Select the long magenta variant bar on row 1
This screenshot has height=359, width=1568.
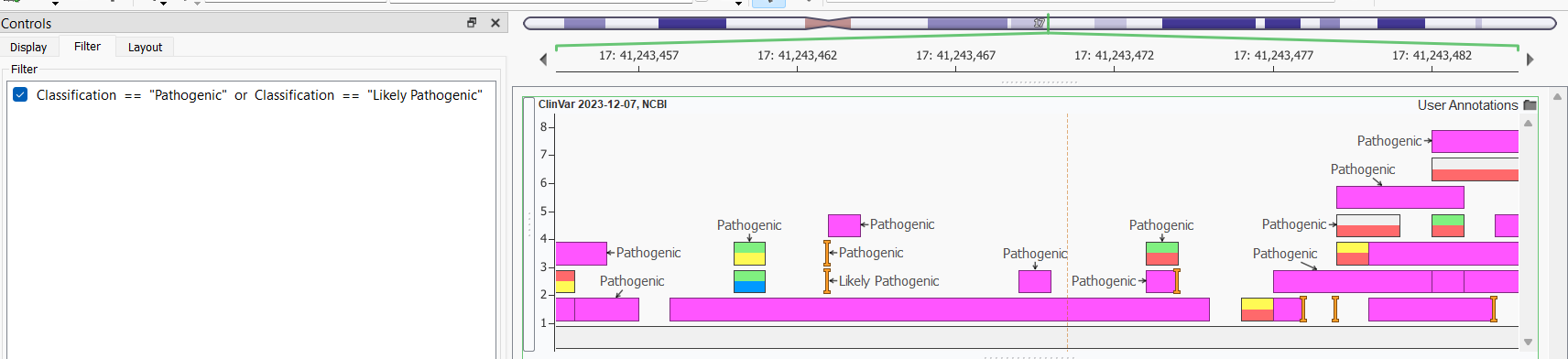(939, 310)
